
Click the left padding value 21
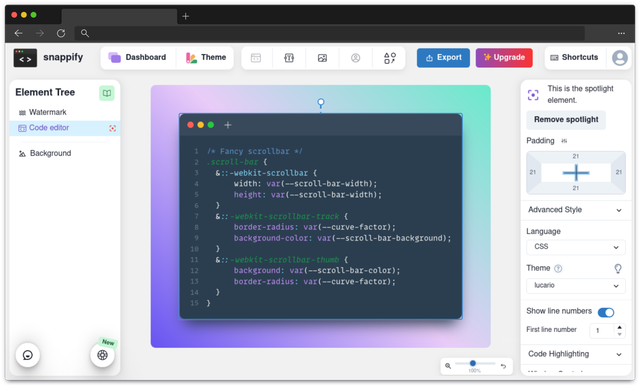click(533, 172)
